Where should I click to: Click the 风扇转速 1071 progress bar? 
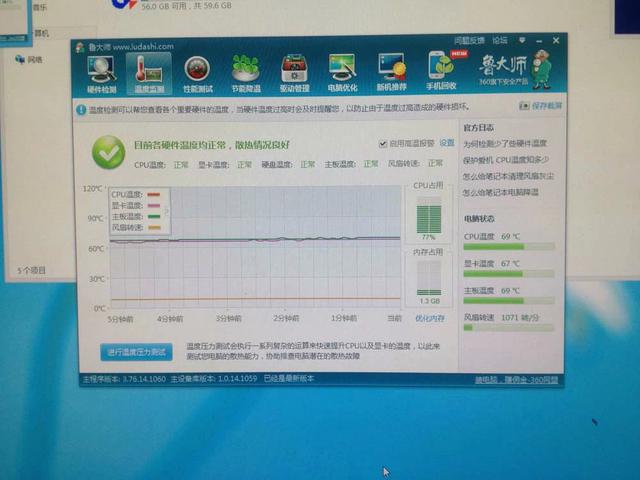[509, 327]
